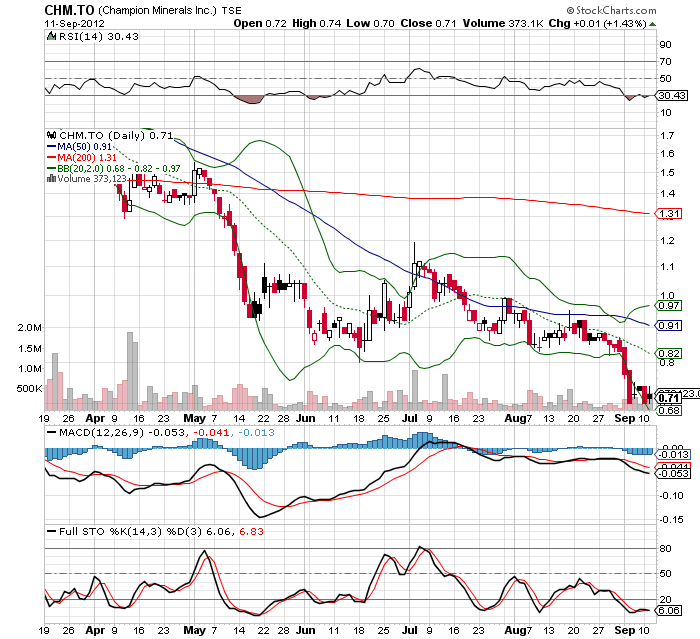Click the green 0.82 middle band price tag
700x639 pixels.
pos(669,354)
